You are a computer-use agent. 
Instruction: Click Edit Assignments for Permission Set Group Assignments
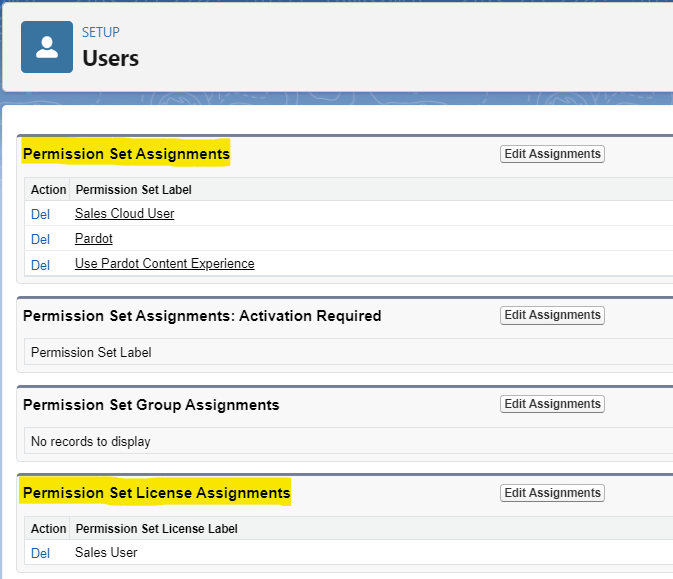point(552,404)
